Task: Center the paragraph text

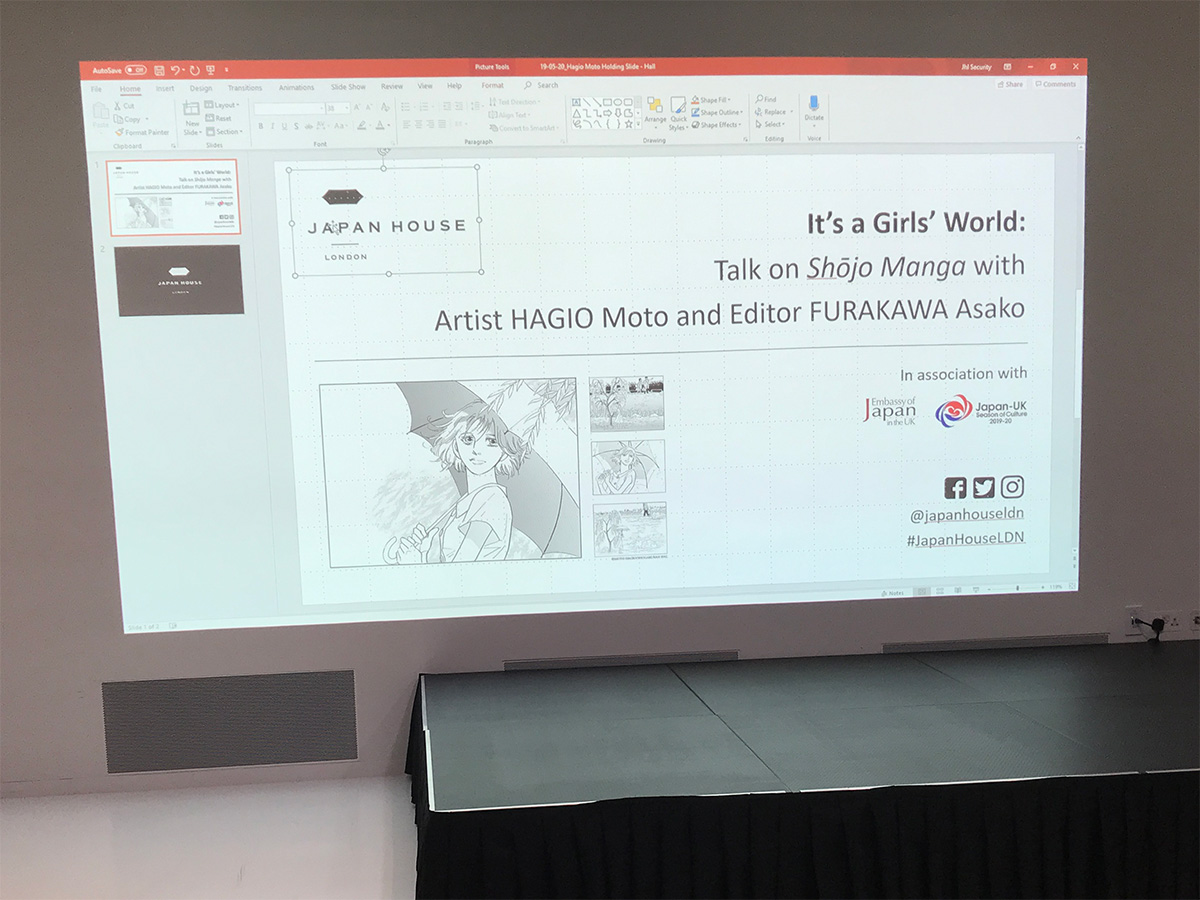Action: click(x=420, y=124)
